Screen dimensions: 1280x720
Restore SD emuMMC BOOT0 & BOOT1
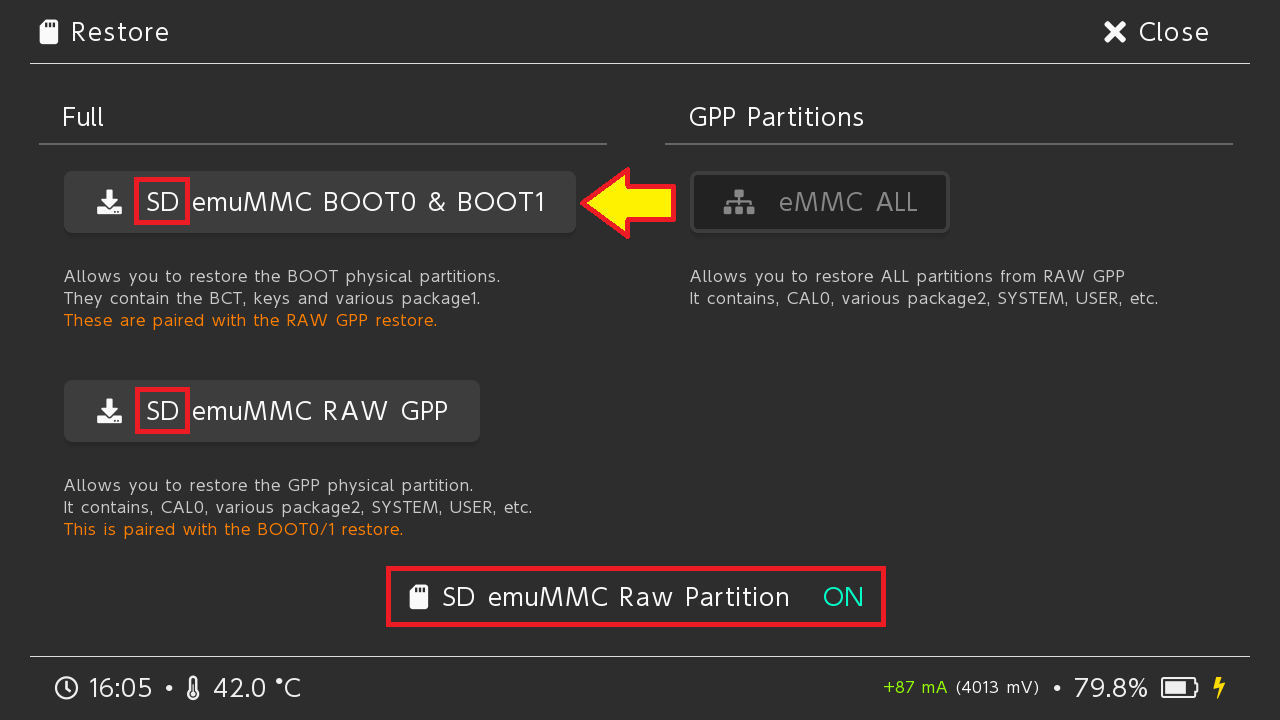coord(320,203)
